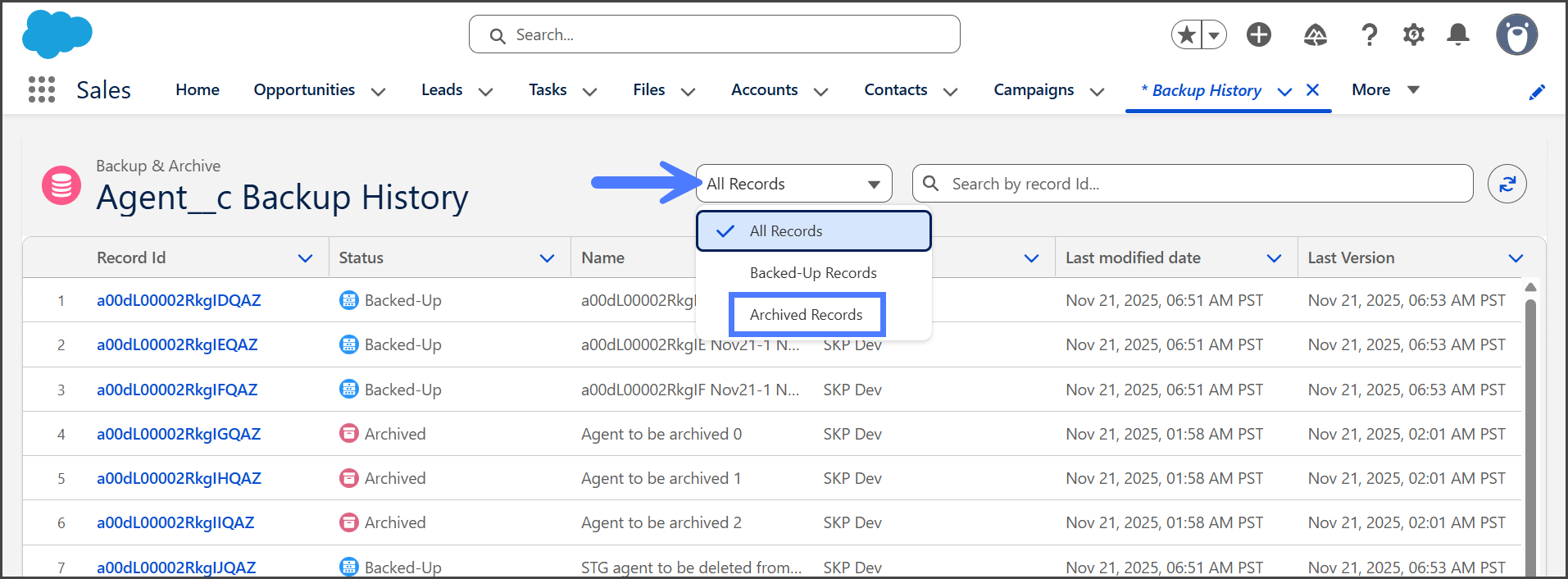1568x579 pixels.
Task: Open the Trailhead guidance icon
Action: (1315, 34)
